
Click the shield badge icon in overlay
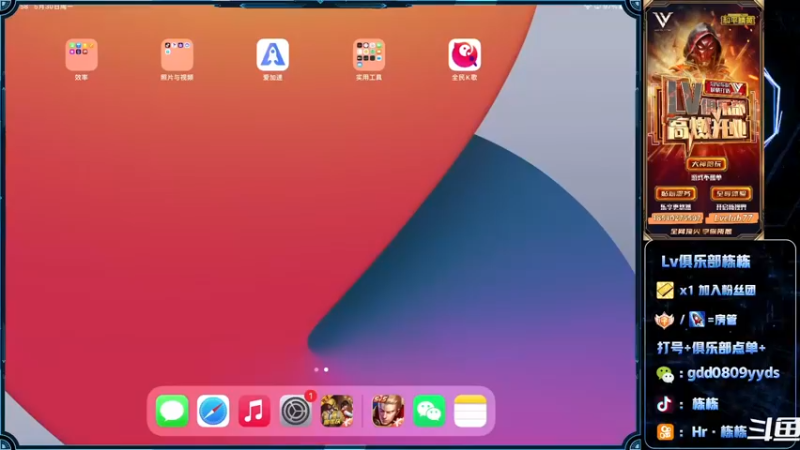click(x=664, y=320)
